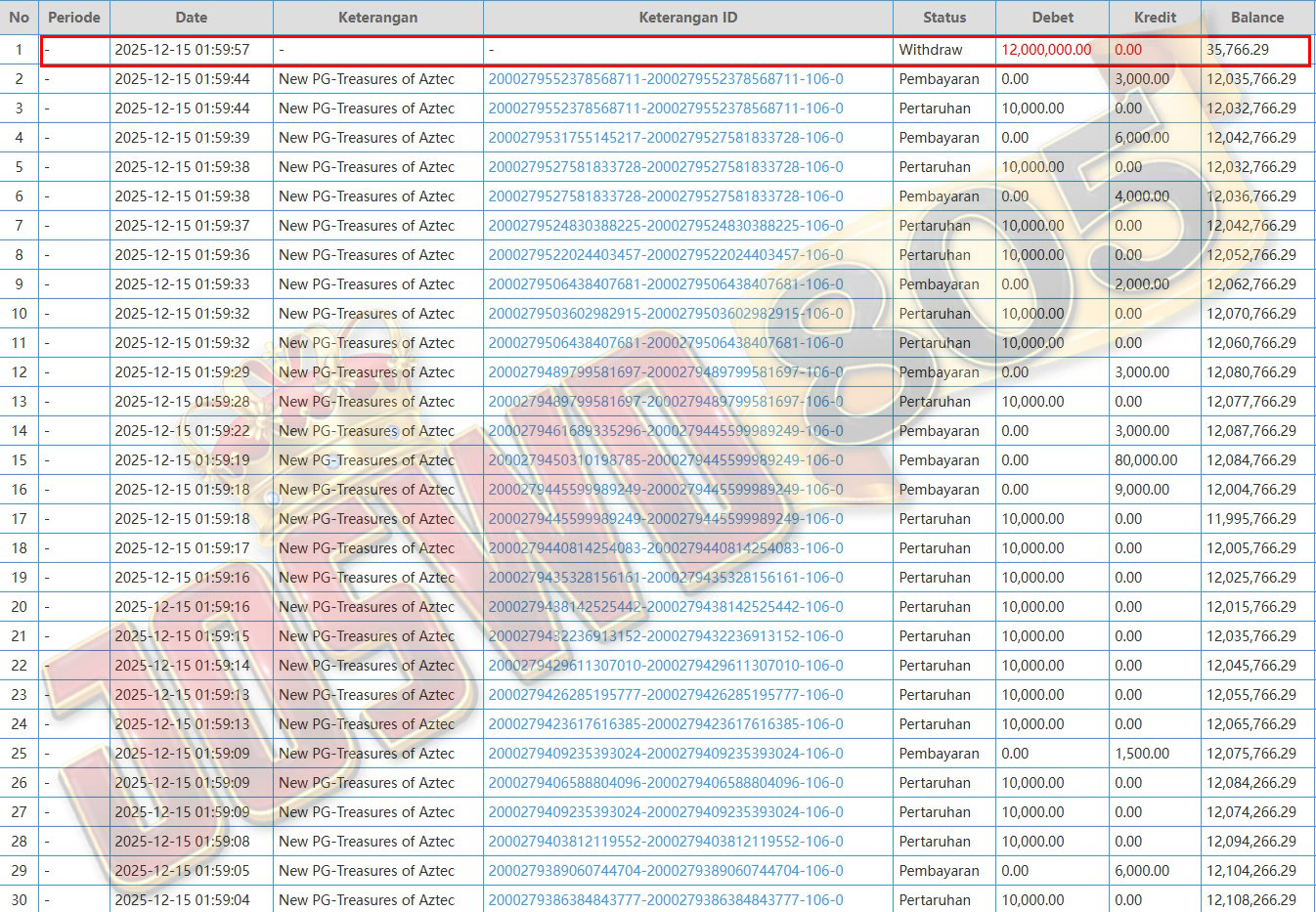
Task: Click the Date column header
Action: coord(191,18)
